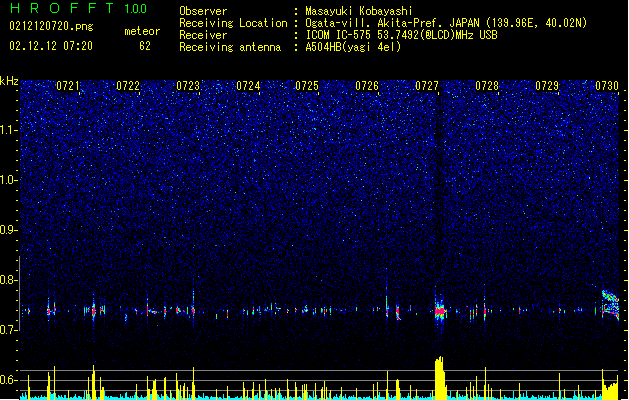This screenshot has height=400, width=629.
Task: Click the filename 0212120720.png label
Action: click(51, 27)
